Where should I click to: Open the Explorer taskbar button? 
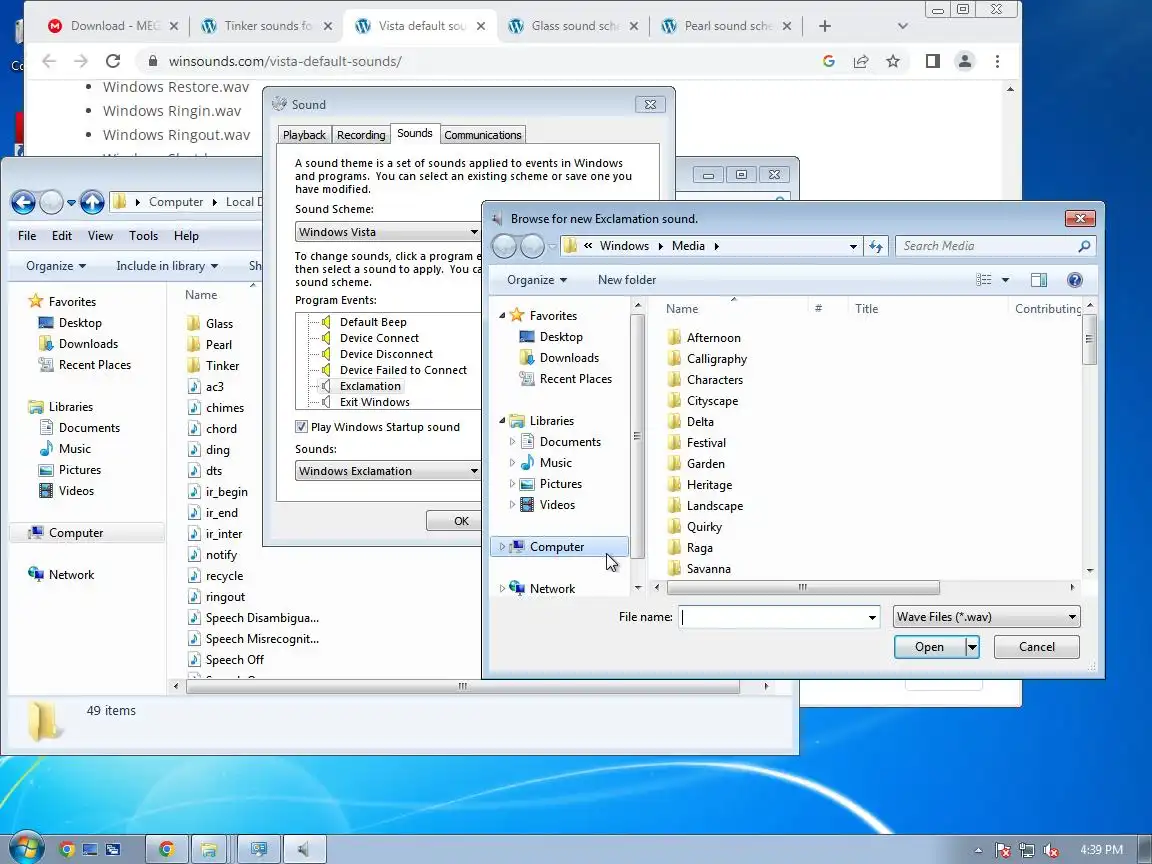click(x=209, y=850)
